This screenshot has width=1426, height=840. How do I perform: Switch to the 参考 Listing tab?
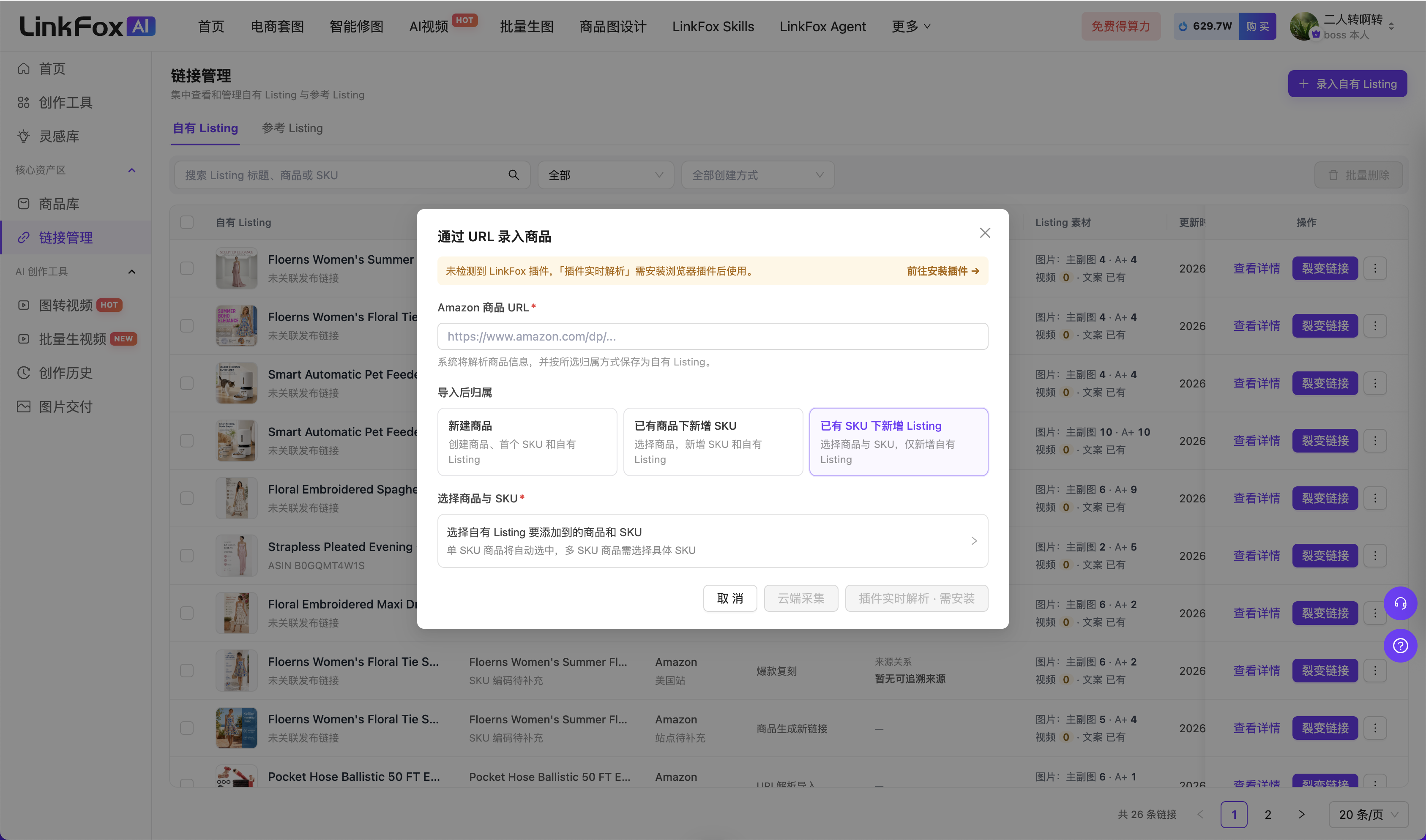coord(292,128)
